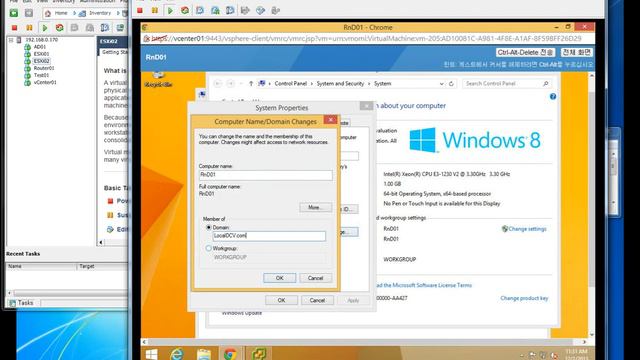Click Target column header in Recent Tasks
The image size is (640, 360).
point(102,266)
